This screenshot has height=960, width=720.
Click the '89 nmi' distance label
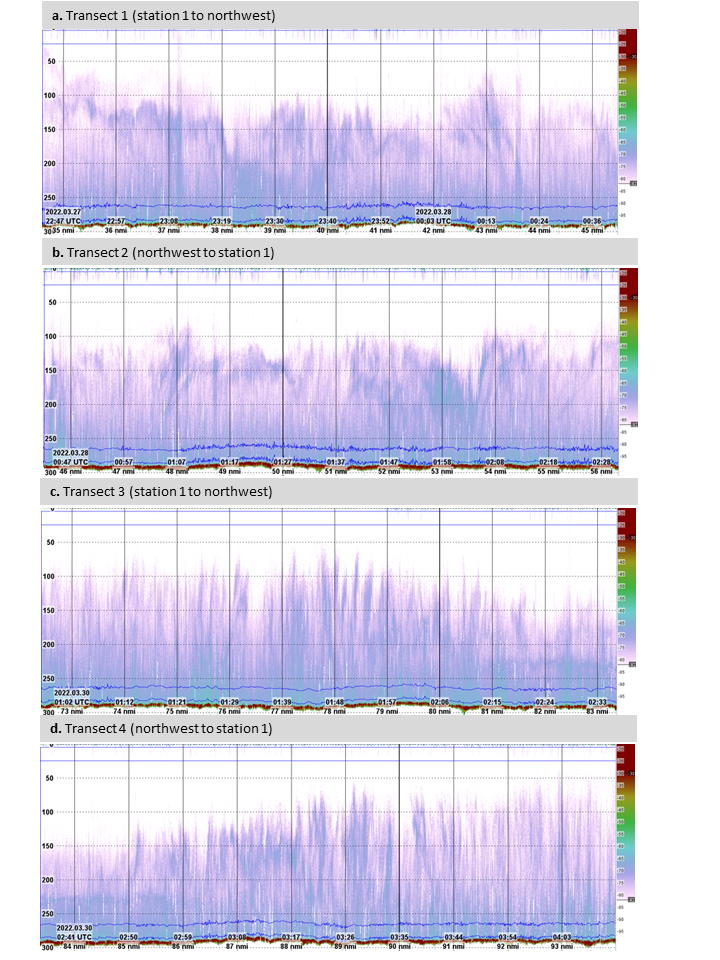[x=345, y=947]
